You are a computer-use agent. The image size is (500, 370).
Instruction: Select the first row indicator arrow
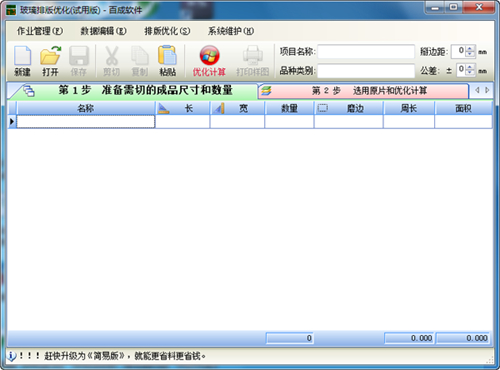point(12,122)
